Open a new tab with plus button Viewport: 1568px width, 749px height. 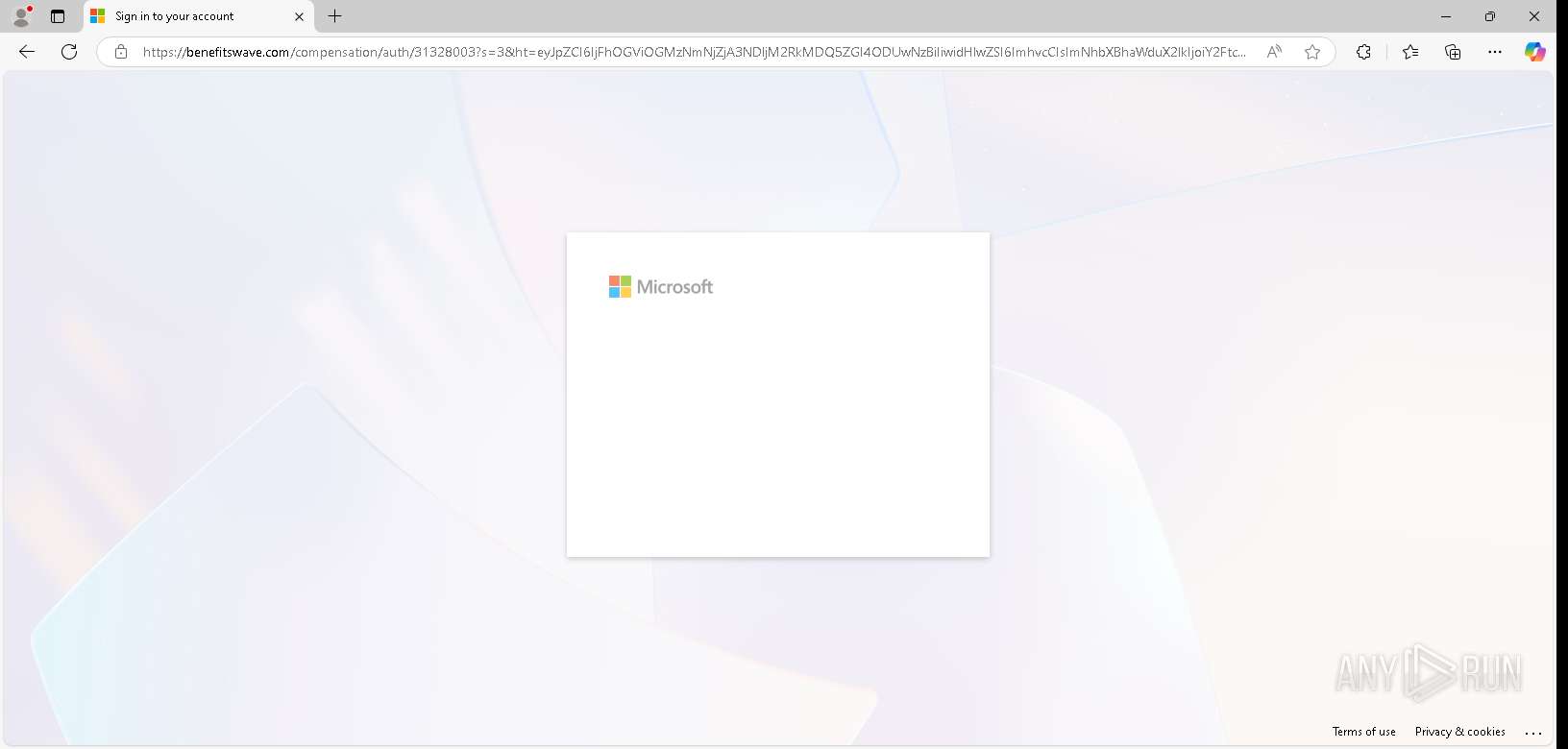click(334, 16)
